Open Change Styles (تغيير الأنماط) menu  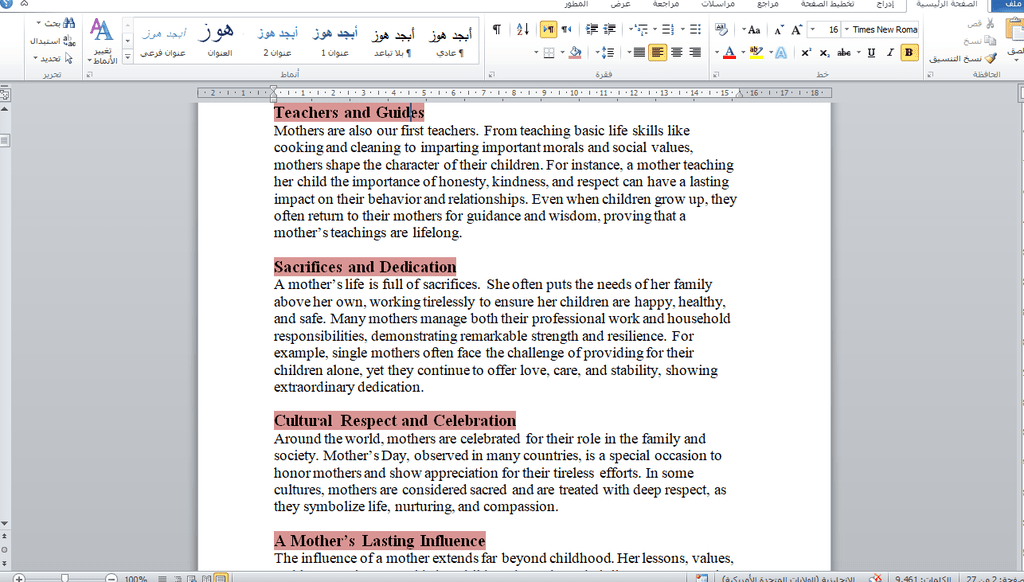[102, 41]
